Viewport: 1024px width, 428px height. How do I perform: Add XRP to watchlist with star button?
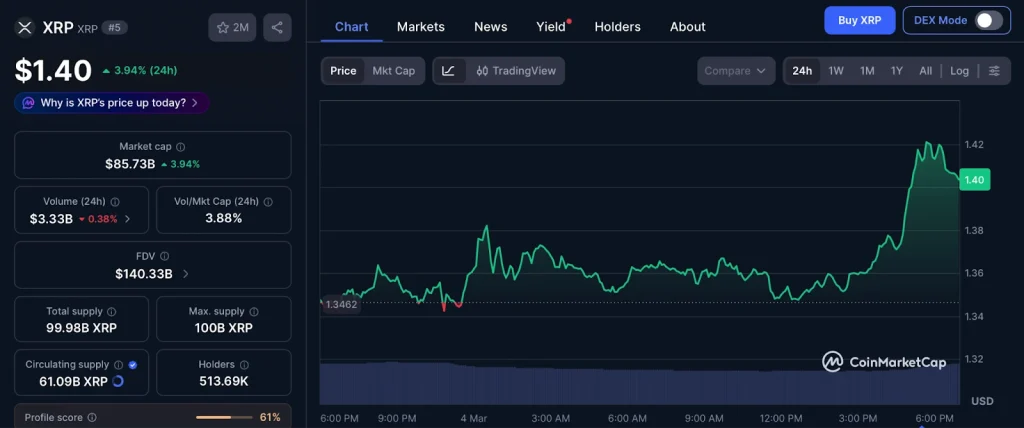[232, 27]
